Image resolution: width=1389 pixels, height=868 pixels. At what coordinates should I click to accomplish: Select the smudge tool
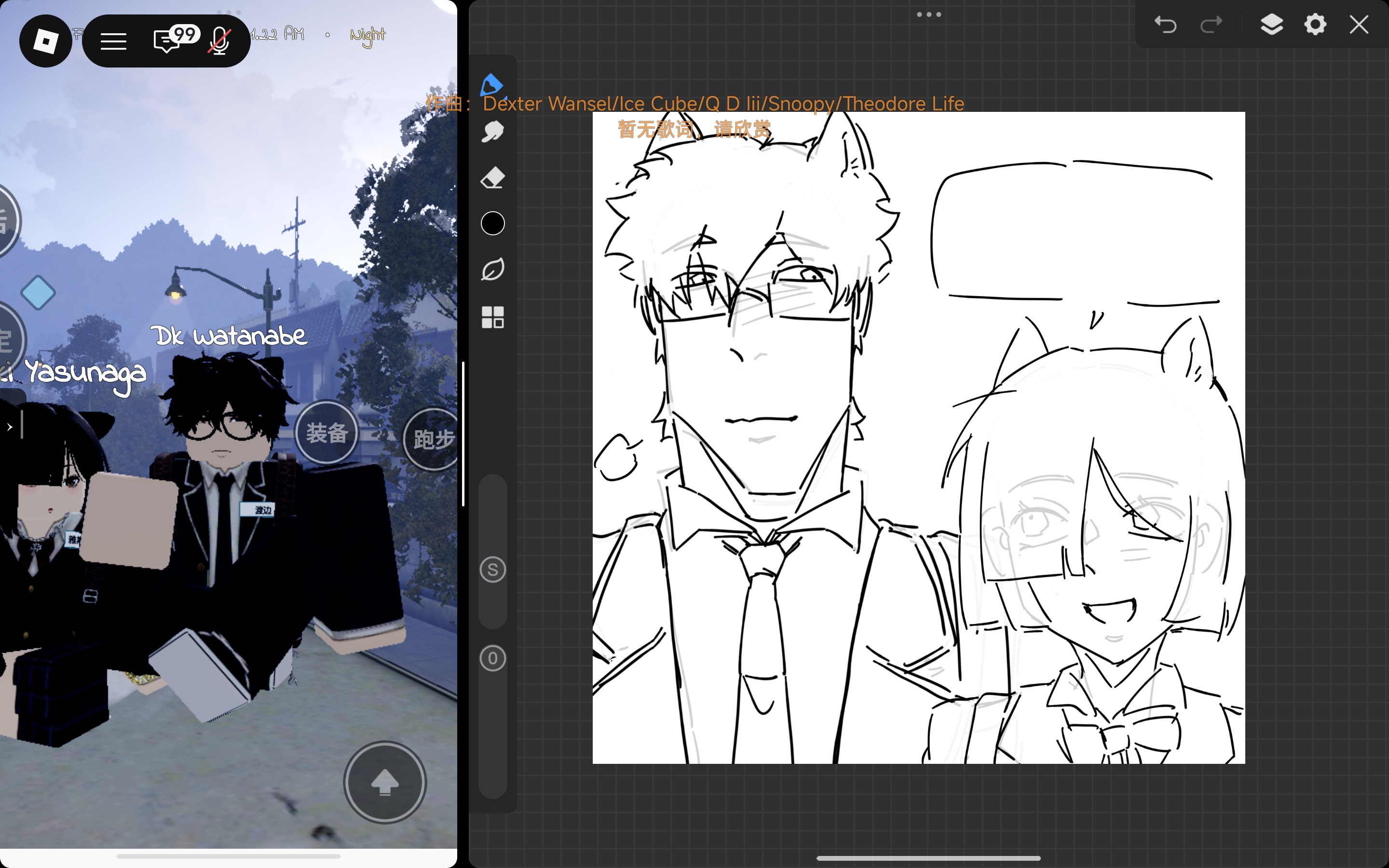492,132
